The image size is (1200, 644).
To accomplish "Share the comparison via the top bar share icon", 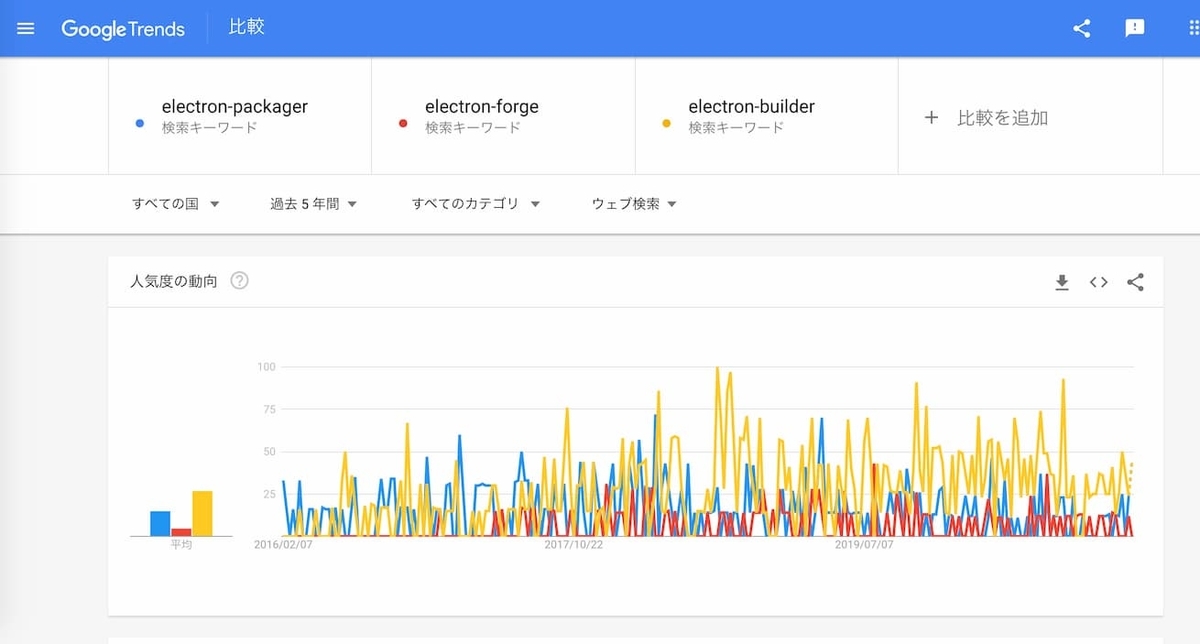I will [x=1081, y=28].
